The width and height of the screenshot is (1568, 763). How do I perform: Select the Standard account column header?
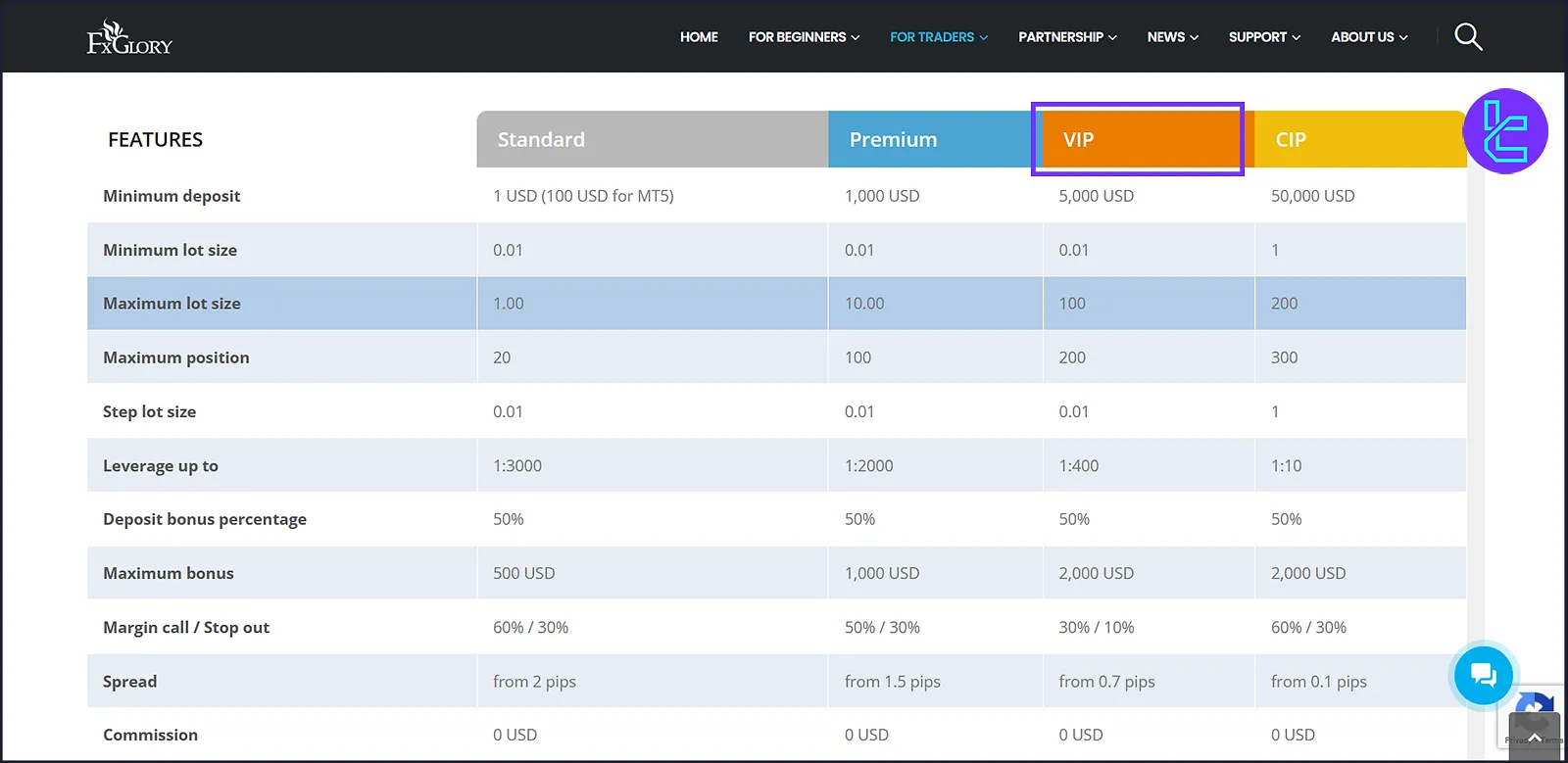(653, 139)
